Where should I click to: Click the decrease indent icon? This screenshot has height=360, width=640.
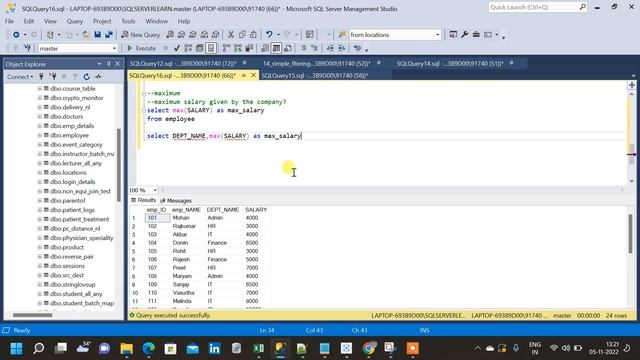tap(330, 48)
